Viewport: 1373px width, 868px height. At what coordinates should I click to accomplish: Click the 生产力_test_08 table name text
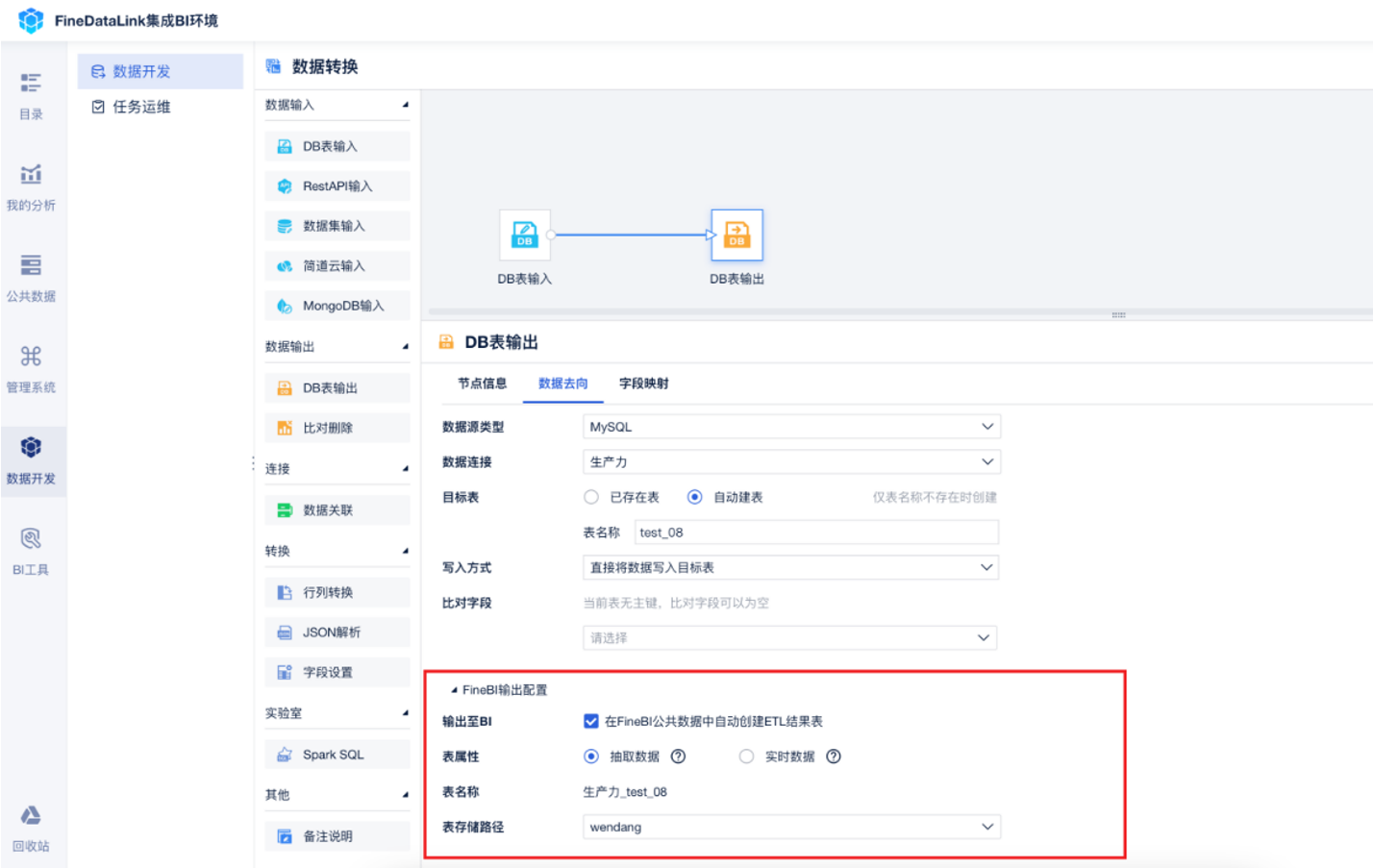point(625,792)
